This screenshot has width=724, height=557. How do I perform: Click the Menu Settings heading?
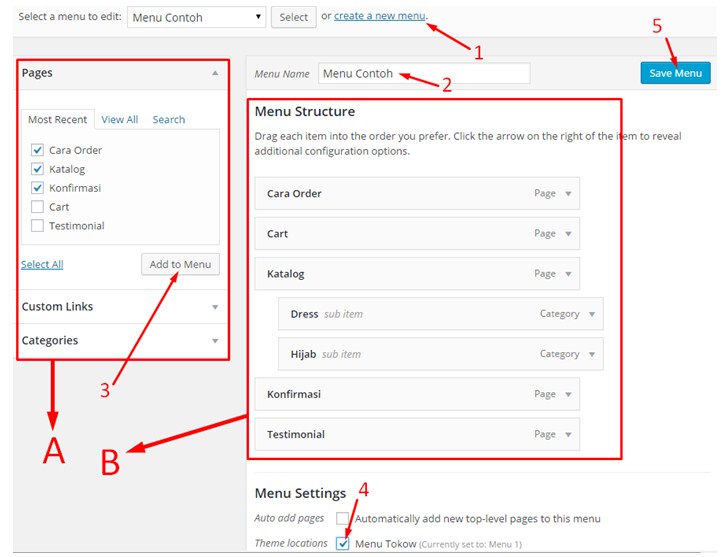tap(300, 493)
